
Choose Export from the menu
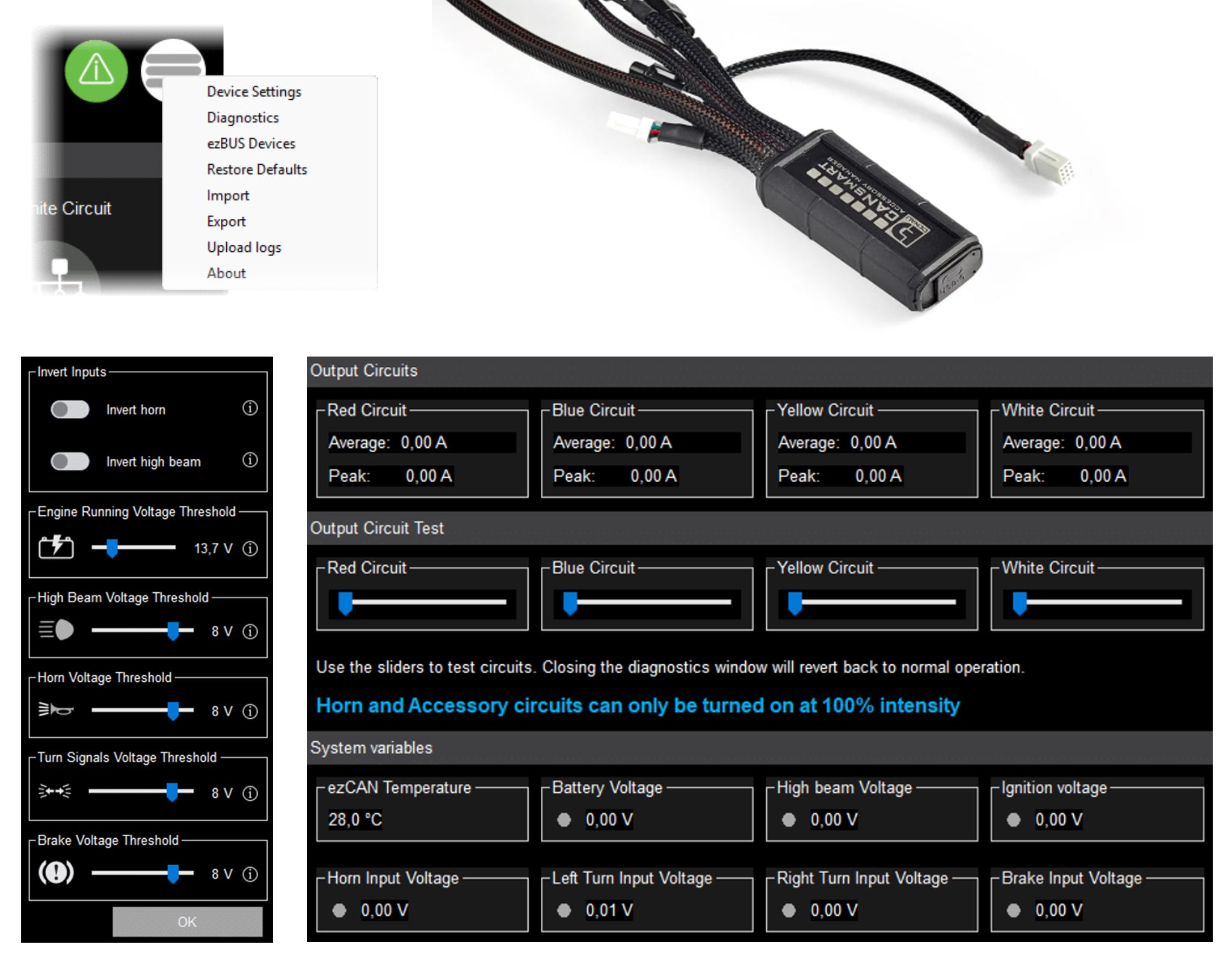coord(226,221)
